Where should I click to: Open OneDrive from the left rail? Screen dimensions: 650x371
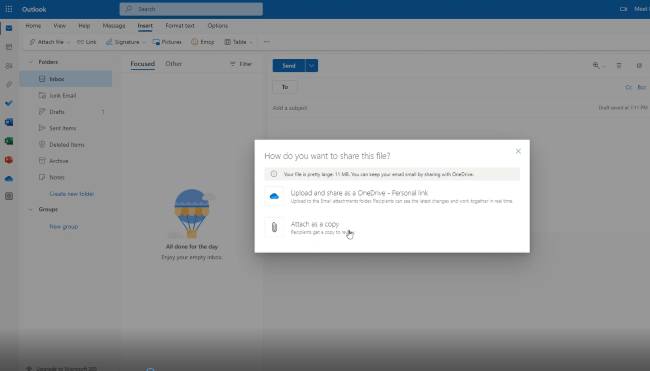click(9, 179)
